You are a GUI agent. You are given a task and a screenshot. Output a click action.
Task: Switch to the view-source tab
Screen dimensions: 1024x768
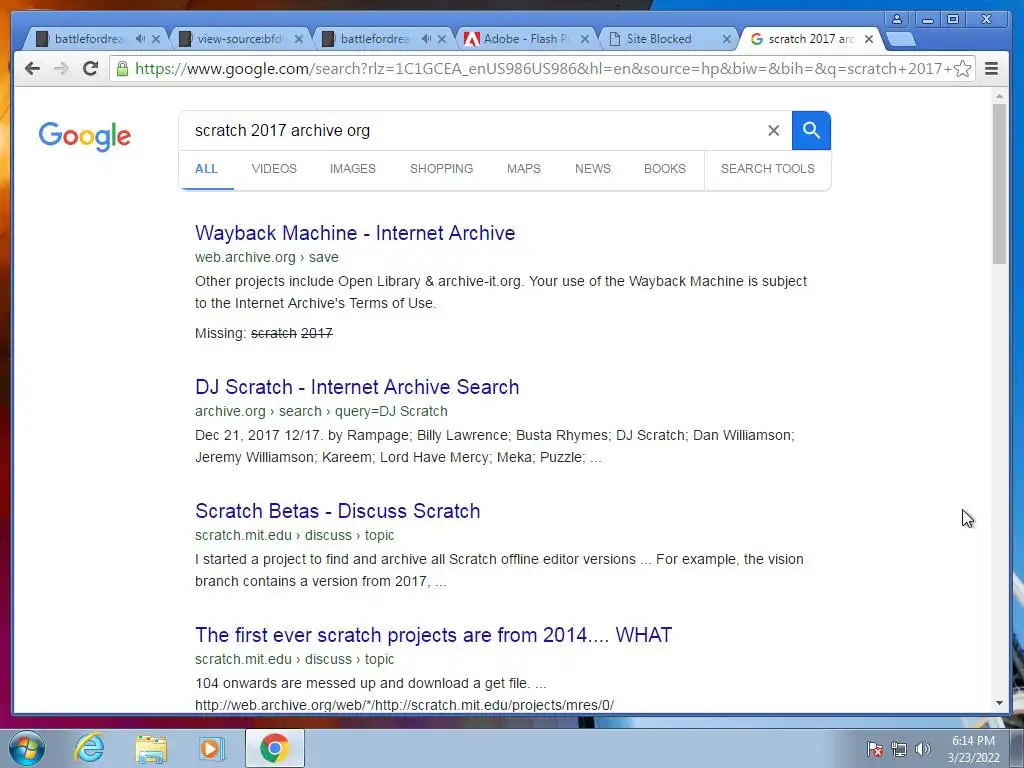coord(240,39)
